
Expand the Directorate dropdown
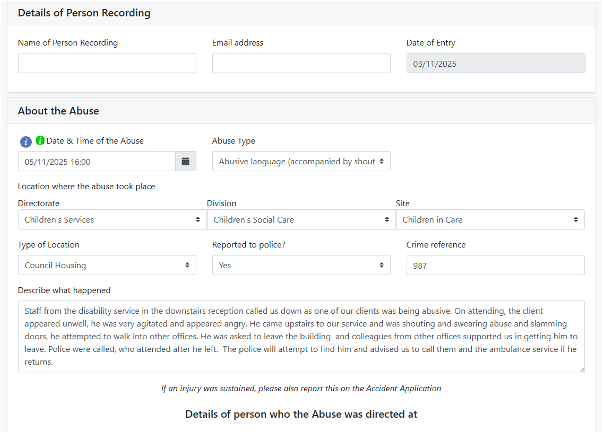(109, 219)
